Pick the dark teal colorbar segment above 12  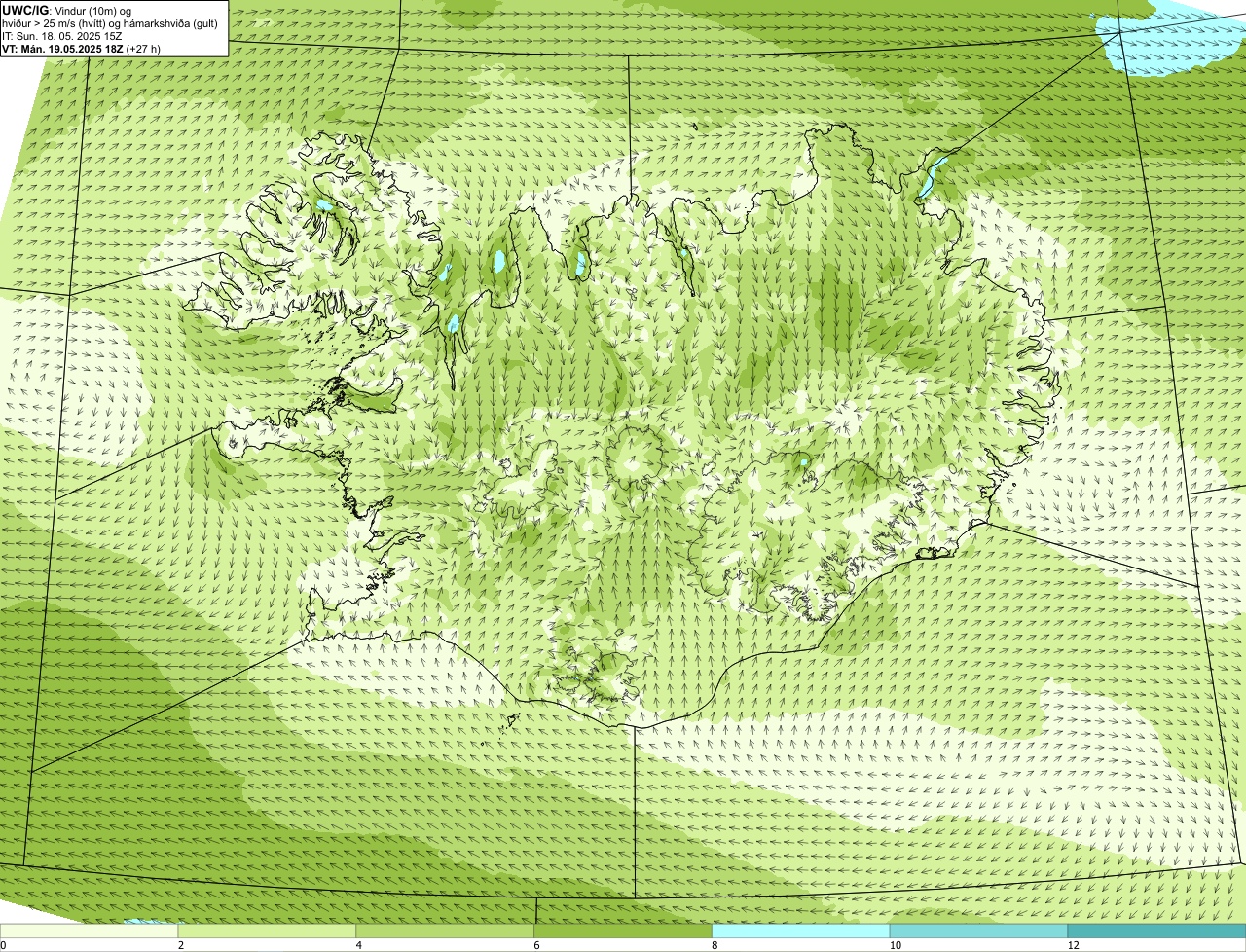tap(1156, 931)
